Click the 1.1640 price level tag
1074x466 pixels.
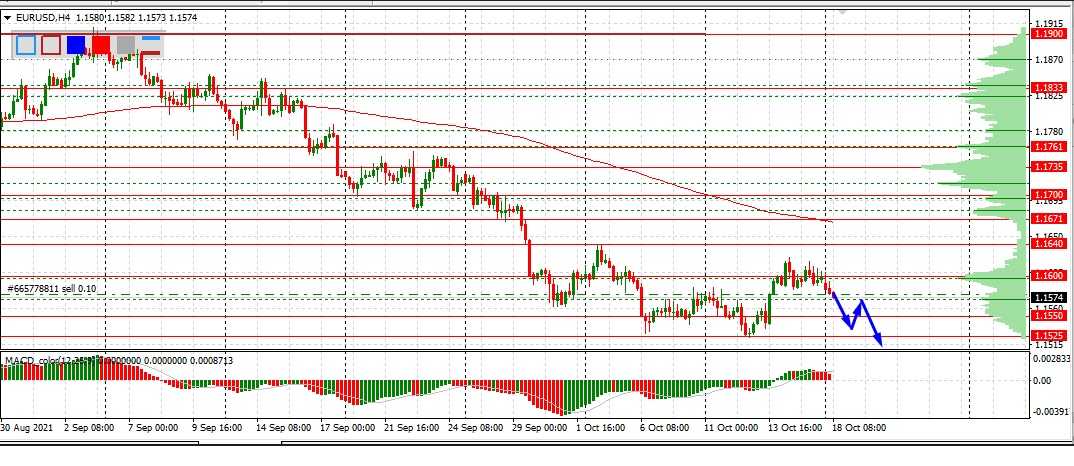1049,243
